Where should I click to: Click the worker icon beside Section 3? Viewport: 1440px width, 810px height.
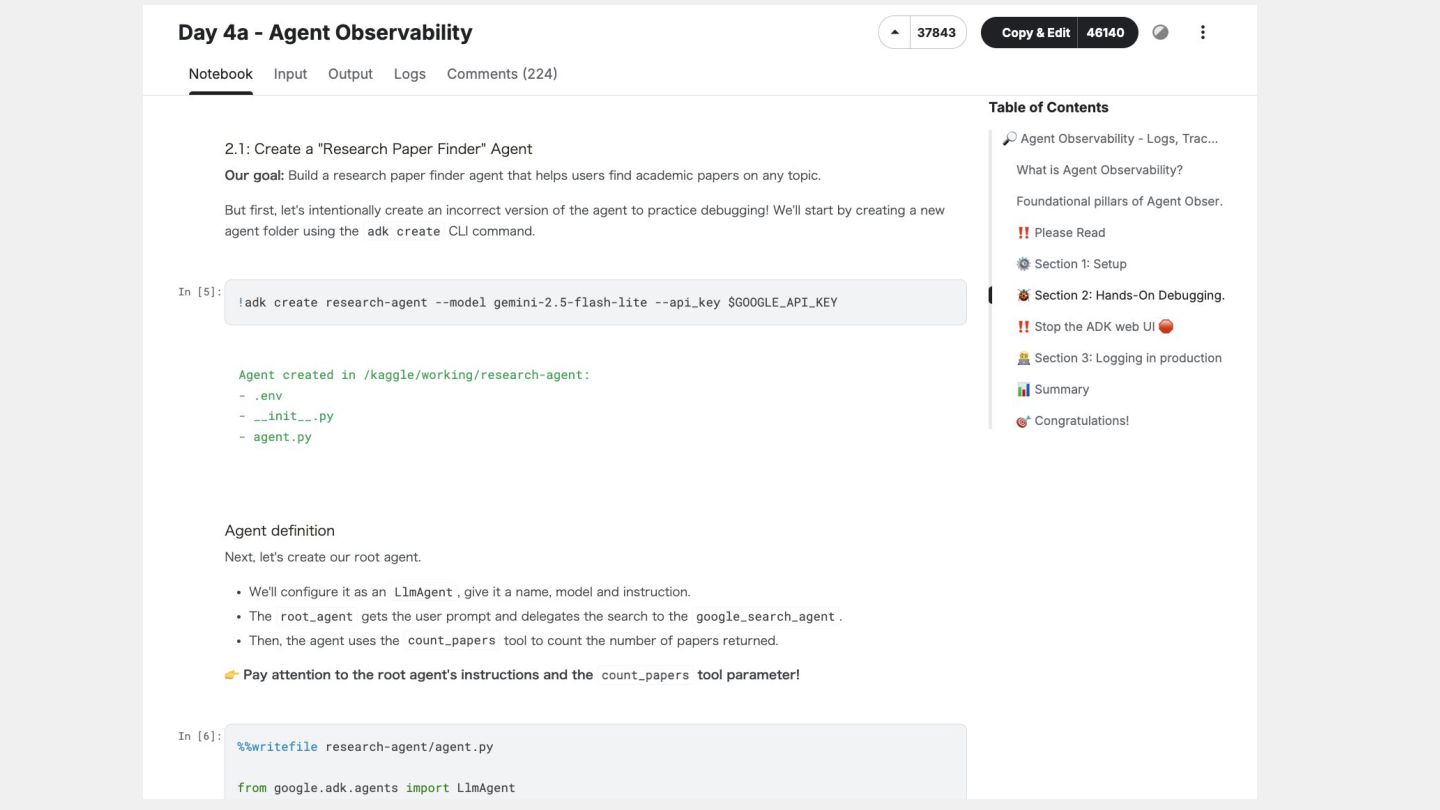click(1023, 358)
